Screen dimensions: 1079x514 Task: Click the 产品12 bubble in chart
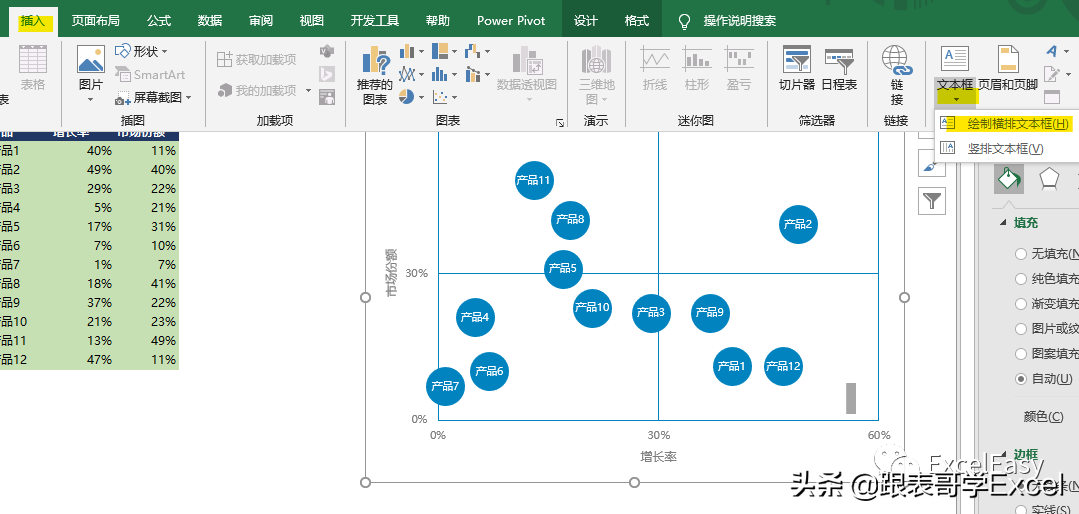(x=783, y=367)
